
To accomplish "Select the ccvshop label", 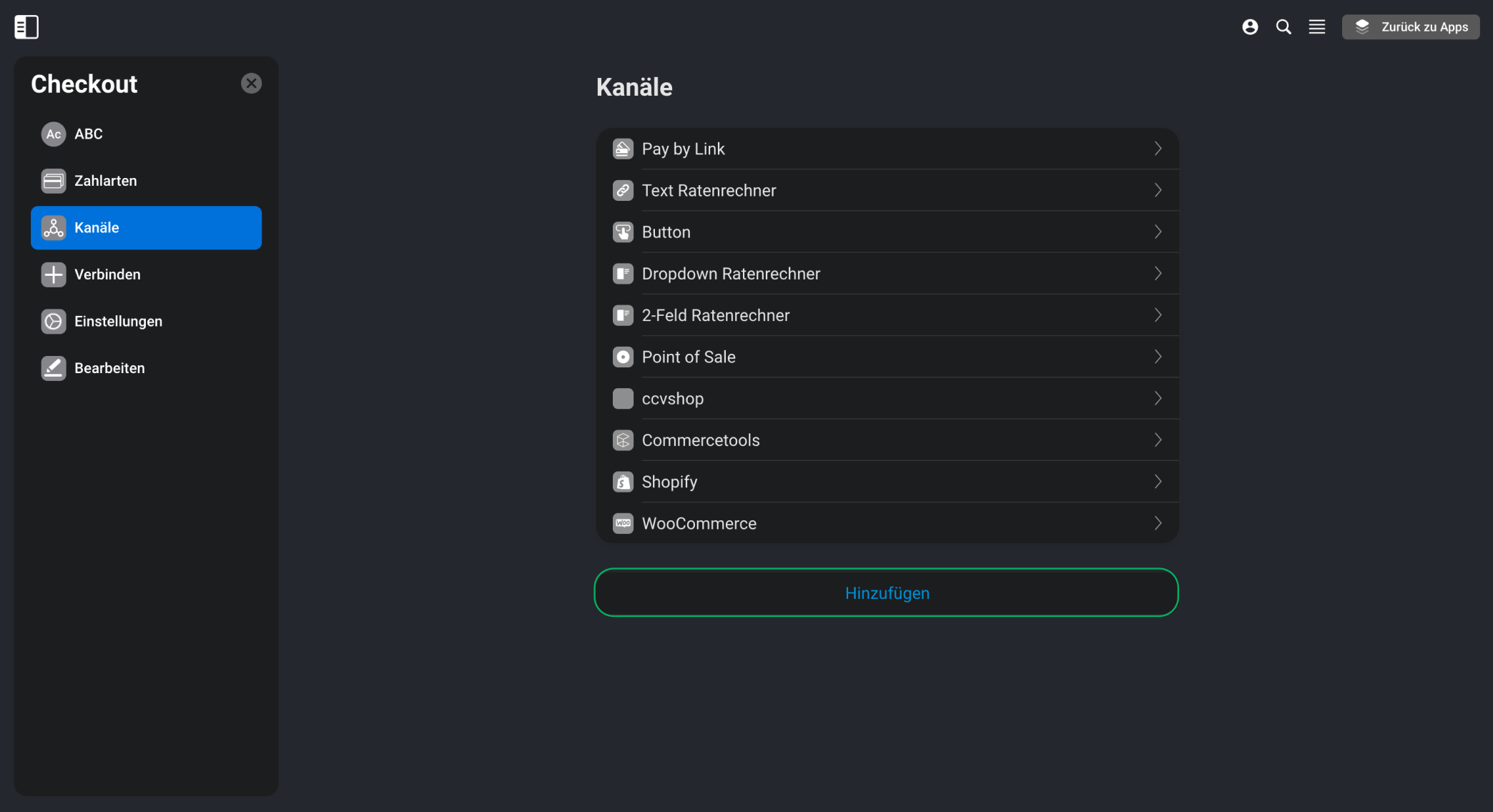I will pyautogui.click(x=673, y=399).
